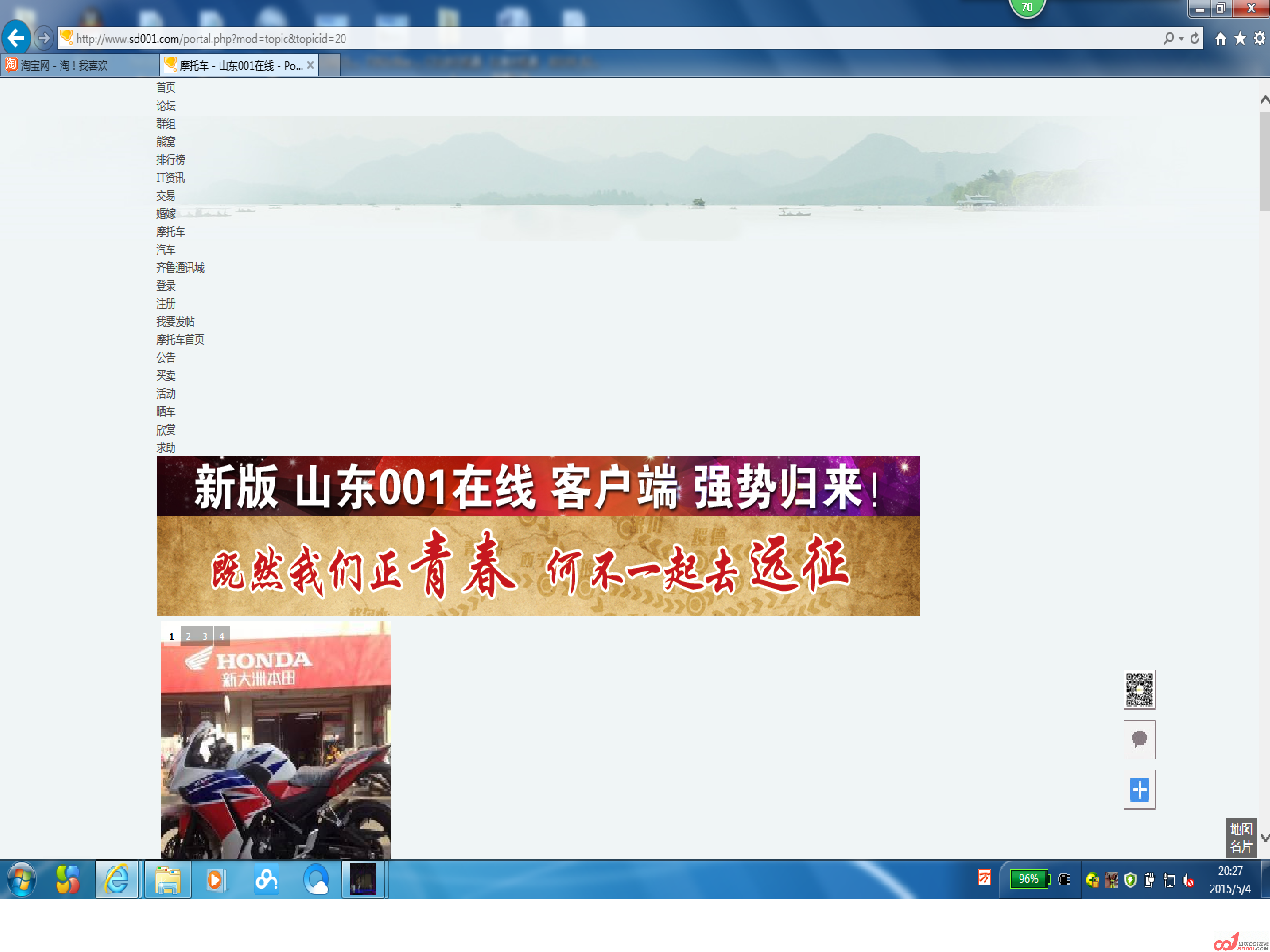Click the 青春远征 banner image
The width and height of the screenshot is (1270, 952).
coord(538,566)
